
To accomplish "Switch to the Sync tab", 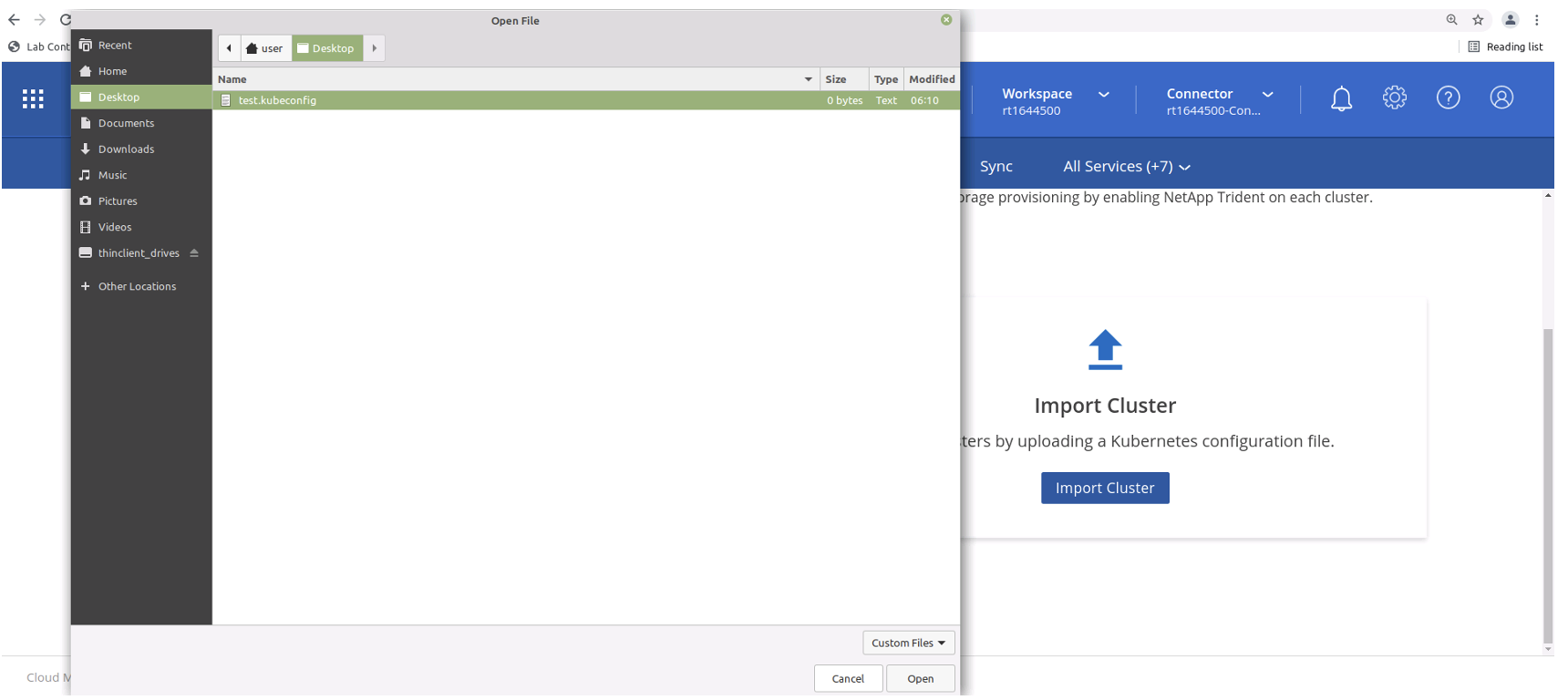I will tap(995, 166).
